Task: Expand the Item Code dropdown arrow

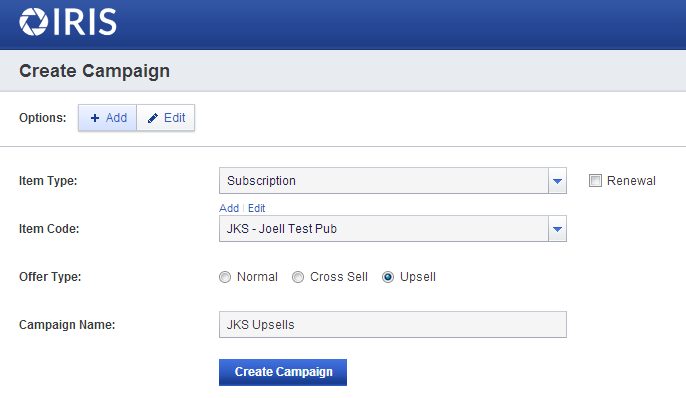Action: coord(557,229)
